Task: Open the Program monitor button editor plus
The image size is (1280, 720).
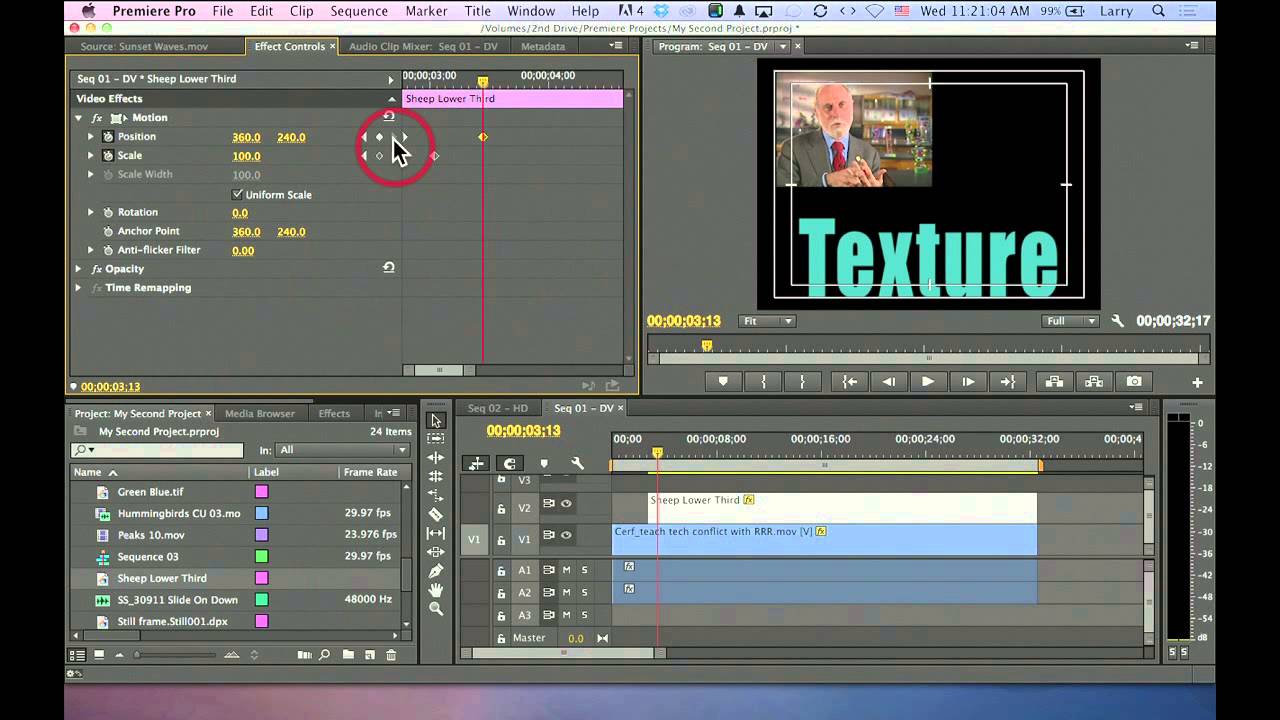Action: click(1197, 383)
